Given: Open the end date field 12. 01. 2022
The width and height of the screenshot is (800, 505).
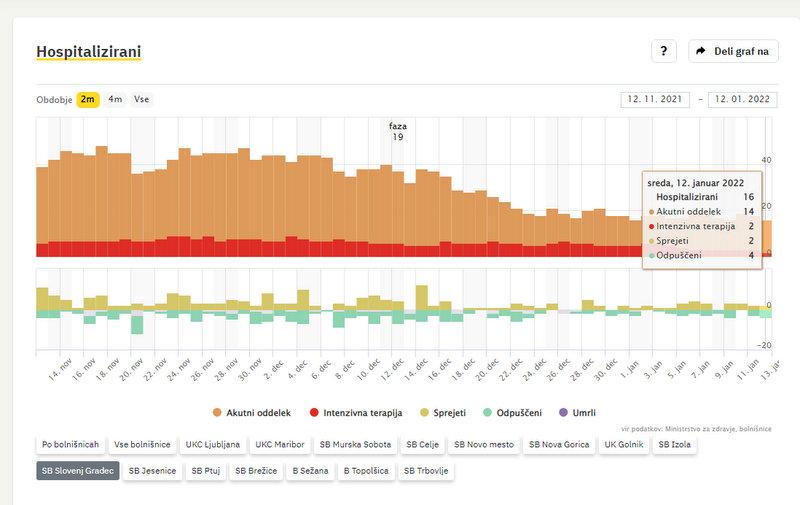Looking at the screenshot, I should point(743,99).
